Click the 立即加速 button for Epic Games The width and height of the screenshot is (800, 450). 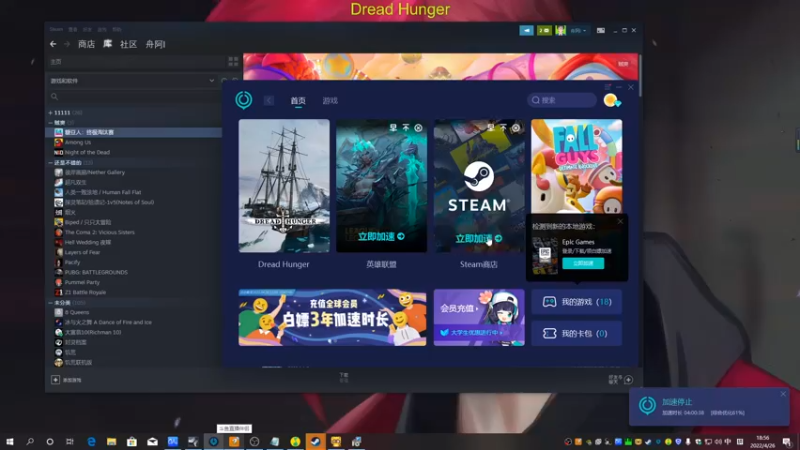pos(583,263)
